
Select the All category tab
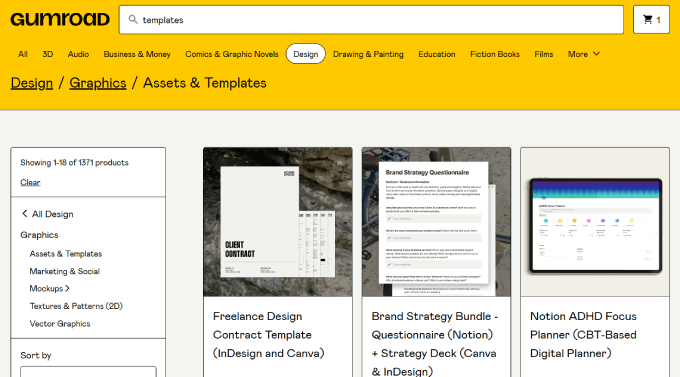pyautogui.click(x=23, y=54)
